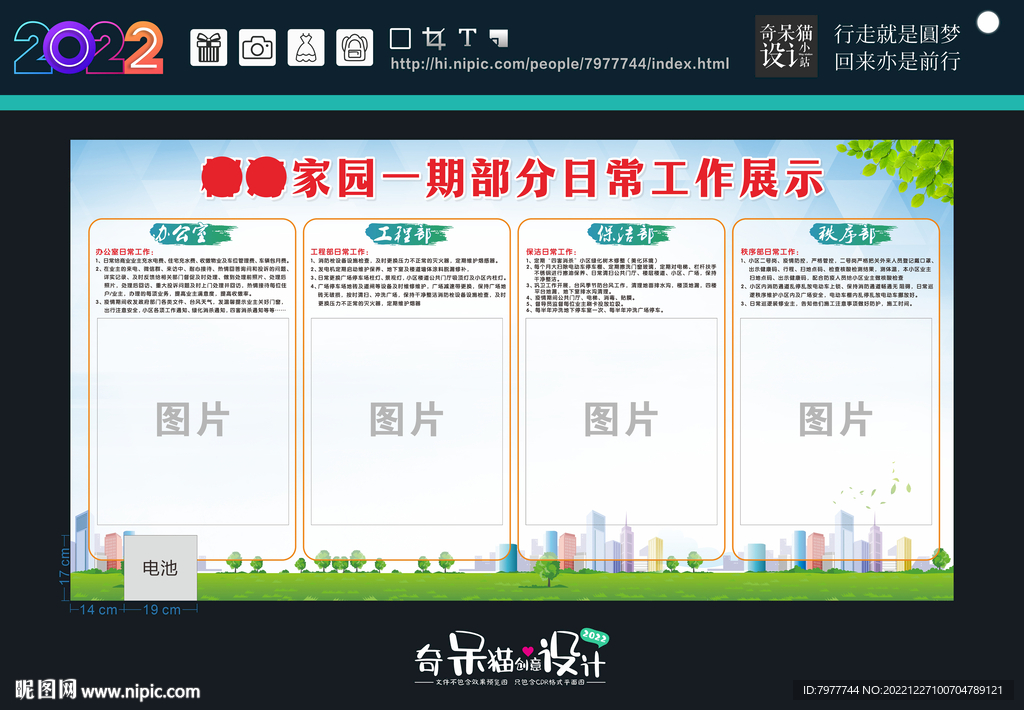
Task: Click the 奇呆猫创意设计 bottom logo
Action: [511, 658]
